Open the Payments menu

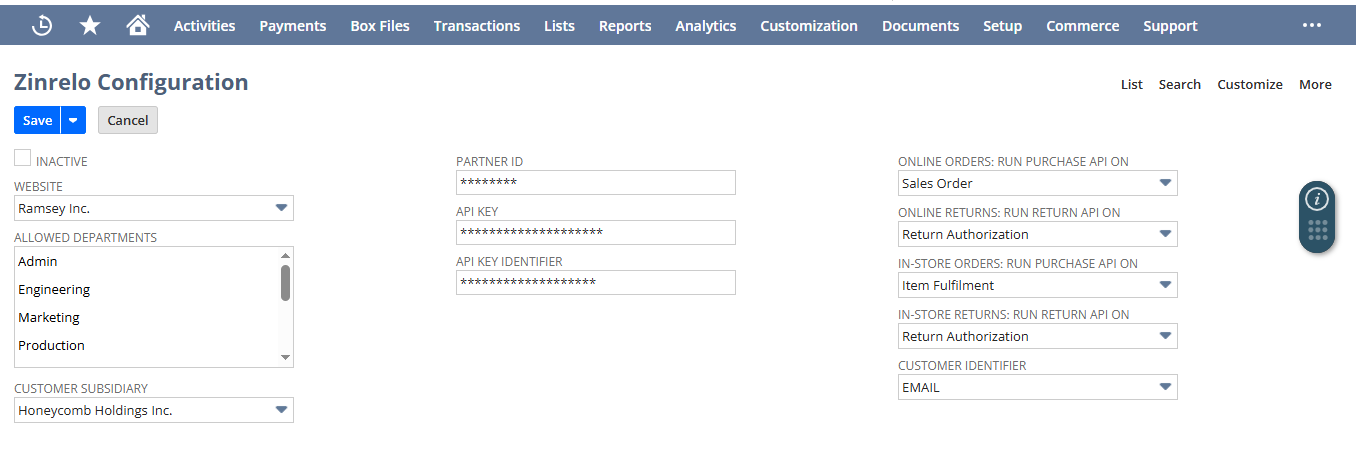pyautogui.click(x=293, y=26)
